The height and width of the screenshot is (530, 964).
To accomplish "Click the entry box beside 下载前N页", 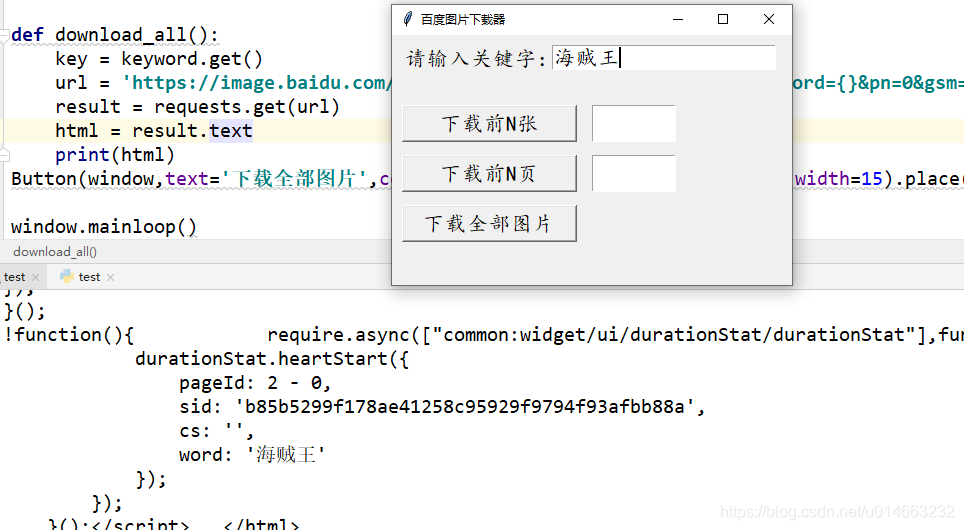I will (634, 173).
